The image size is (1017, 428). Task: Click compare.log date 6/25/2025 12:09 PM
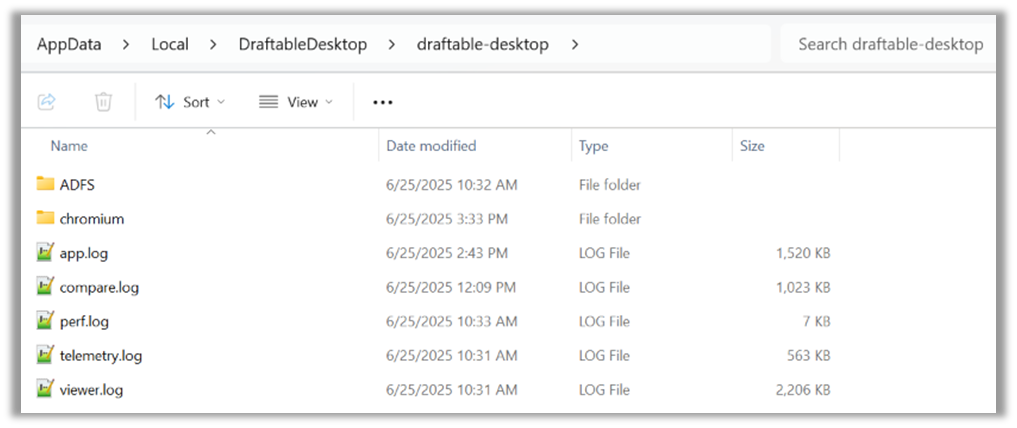451,287
